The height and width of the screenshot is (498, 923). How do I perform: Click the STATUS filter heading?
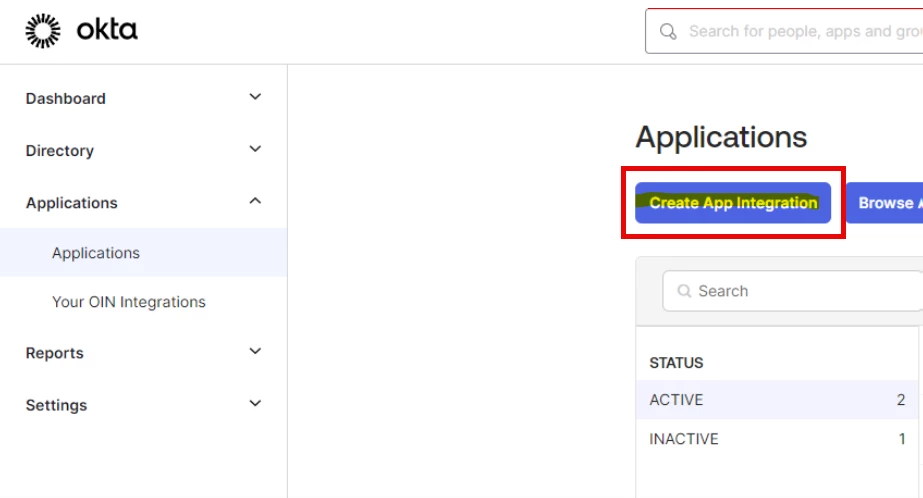click(x=676, y=363)
